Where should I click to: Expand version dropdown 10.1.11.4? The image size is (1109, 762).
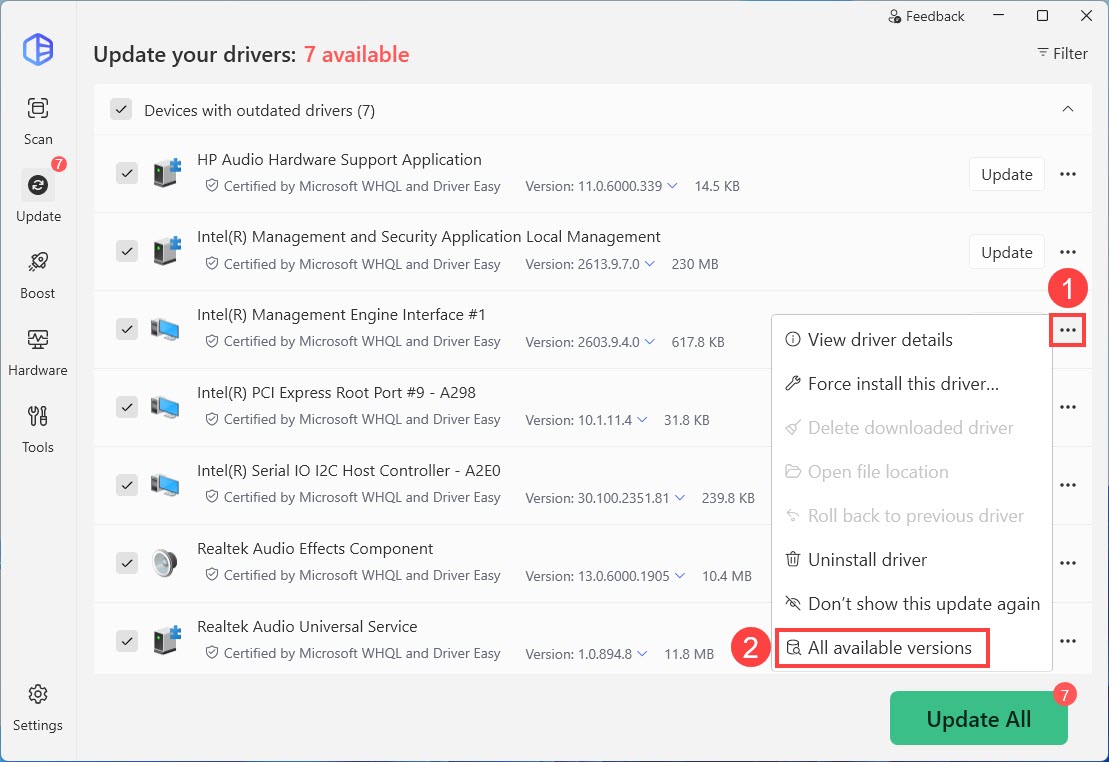[x=642, y=419]
